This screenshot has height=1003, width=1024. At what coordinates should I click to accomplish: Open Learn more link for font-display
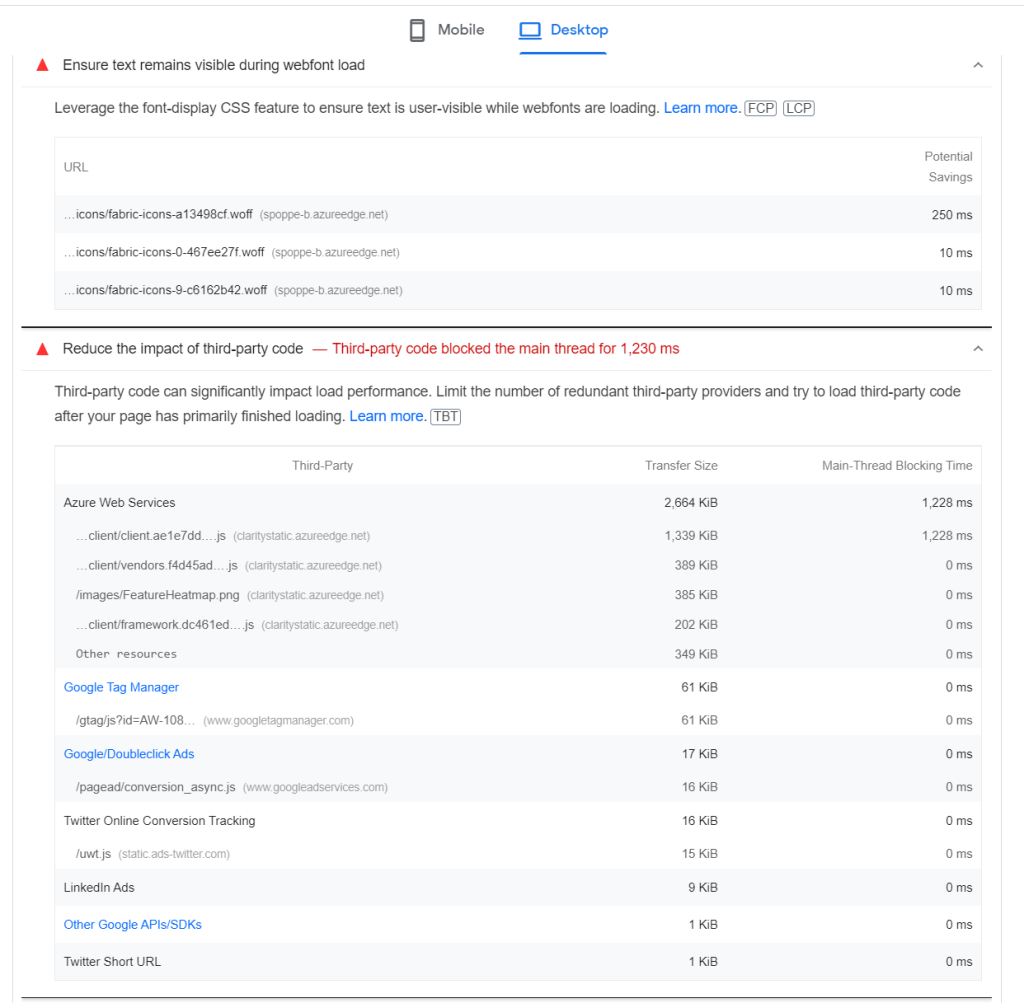702,108
